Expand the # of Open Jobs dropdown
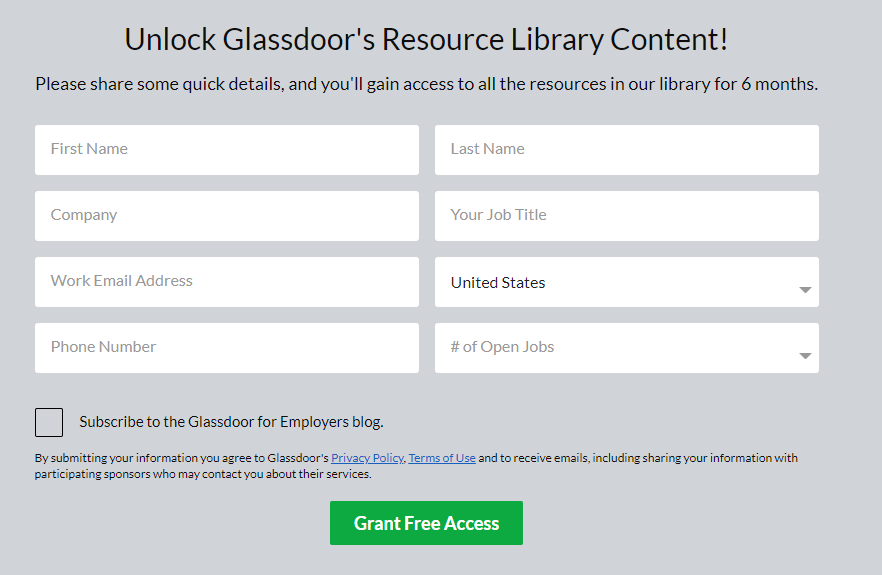 pyautogui.click(x=626, y=348)
